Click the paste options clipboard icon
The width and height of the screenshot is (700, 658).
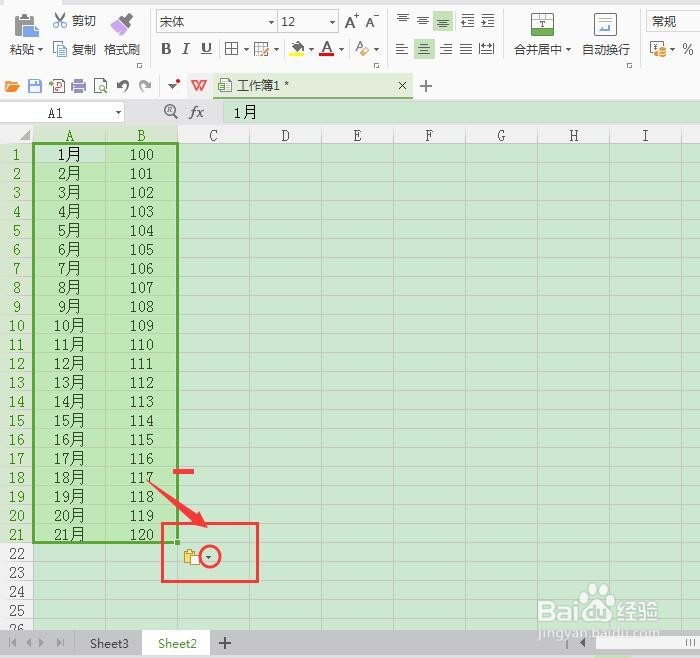pyautogui.click(x=192, y=557)
